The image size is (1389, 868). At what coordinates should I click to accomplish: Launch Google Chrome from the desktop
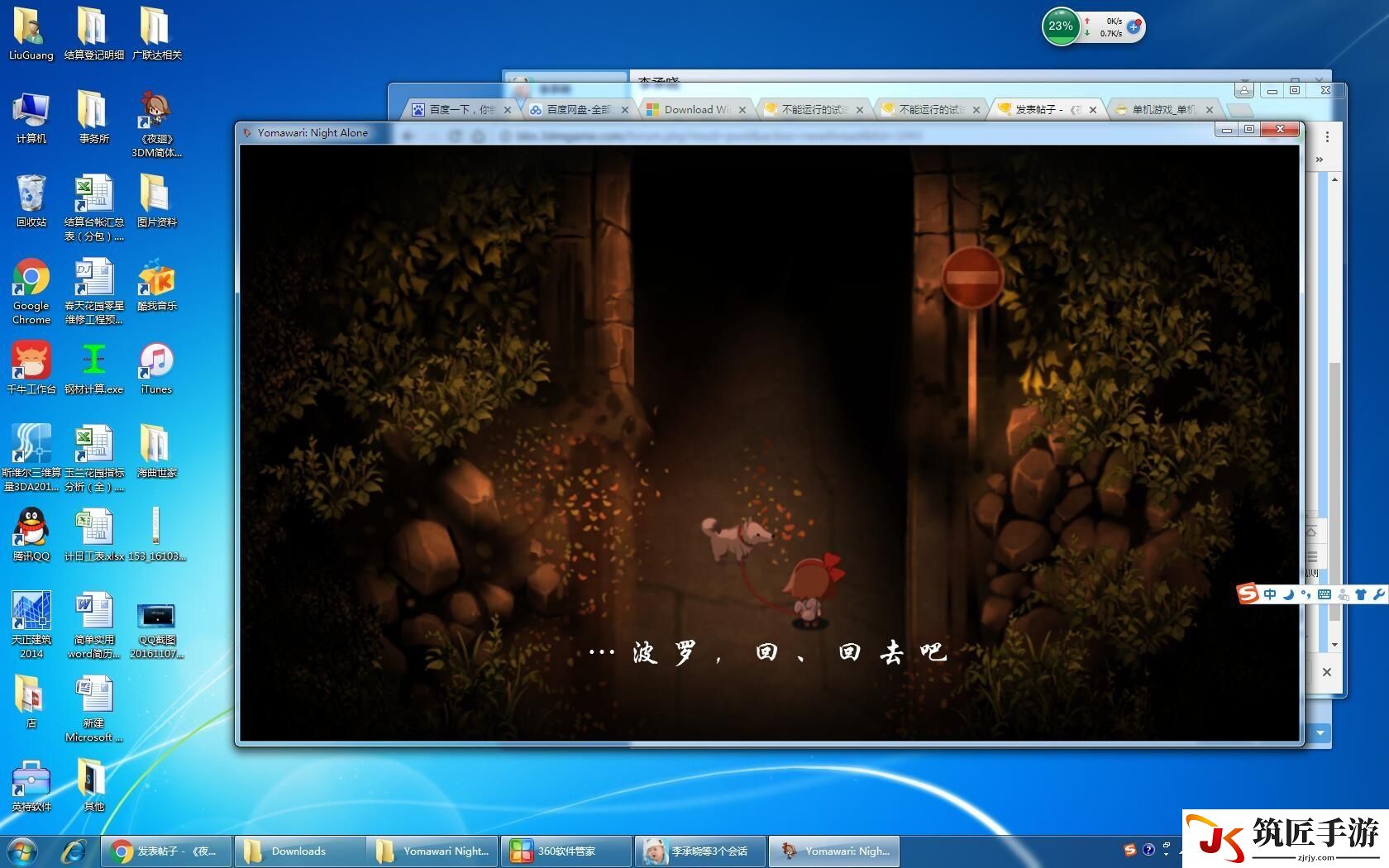(x=31, y=291)
